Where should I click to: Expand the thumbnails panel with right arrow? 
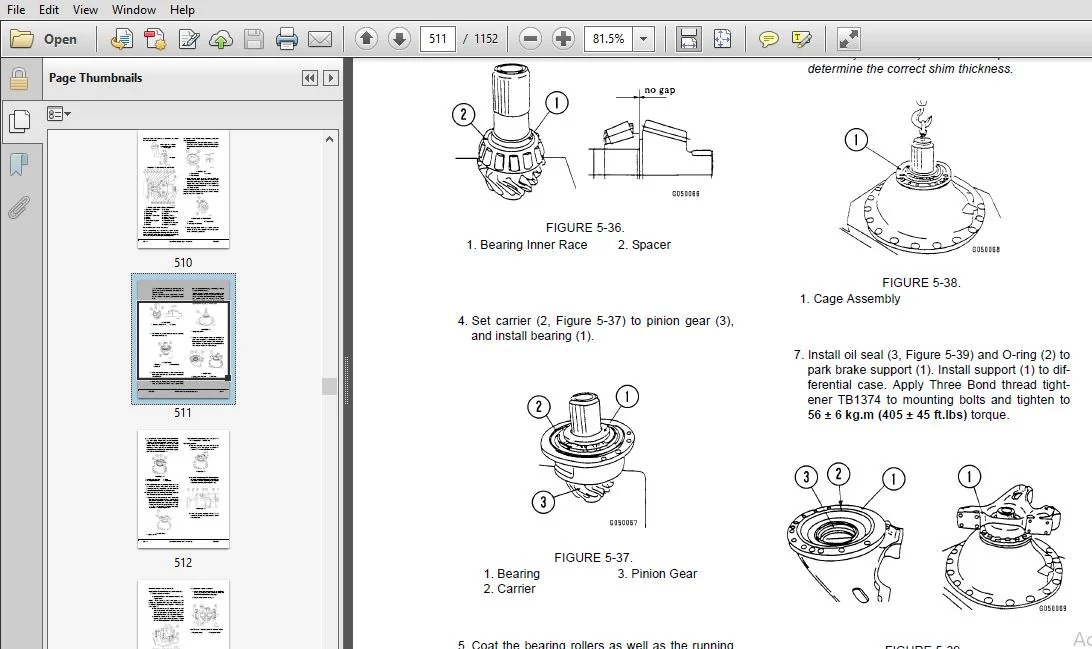pos(332,78)
